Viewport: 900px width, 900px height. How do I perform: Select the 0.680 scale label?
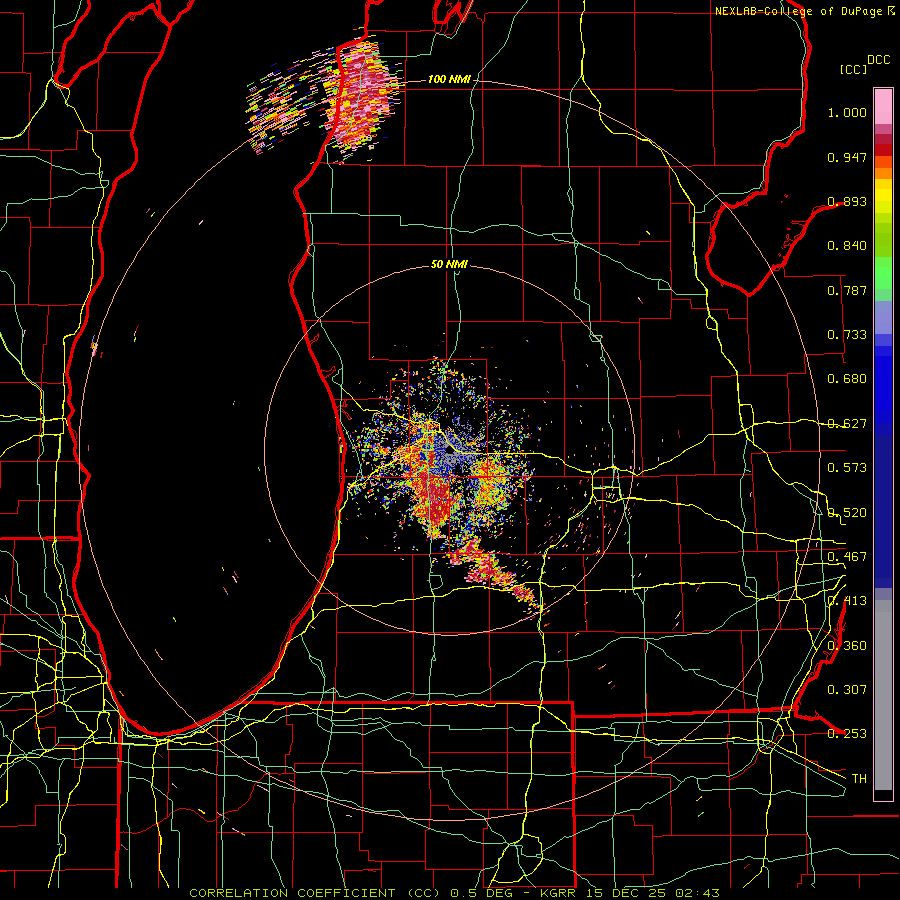pyautogui.click(x=847, y=379)
